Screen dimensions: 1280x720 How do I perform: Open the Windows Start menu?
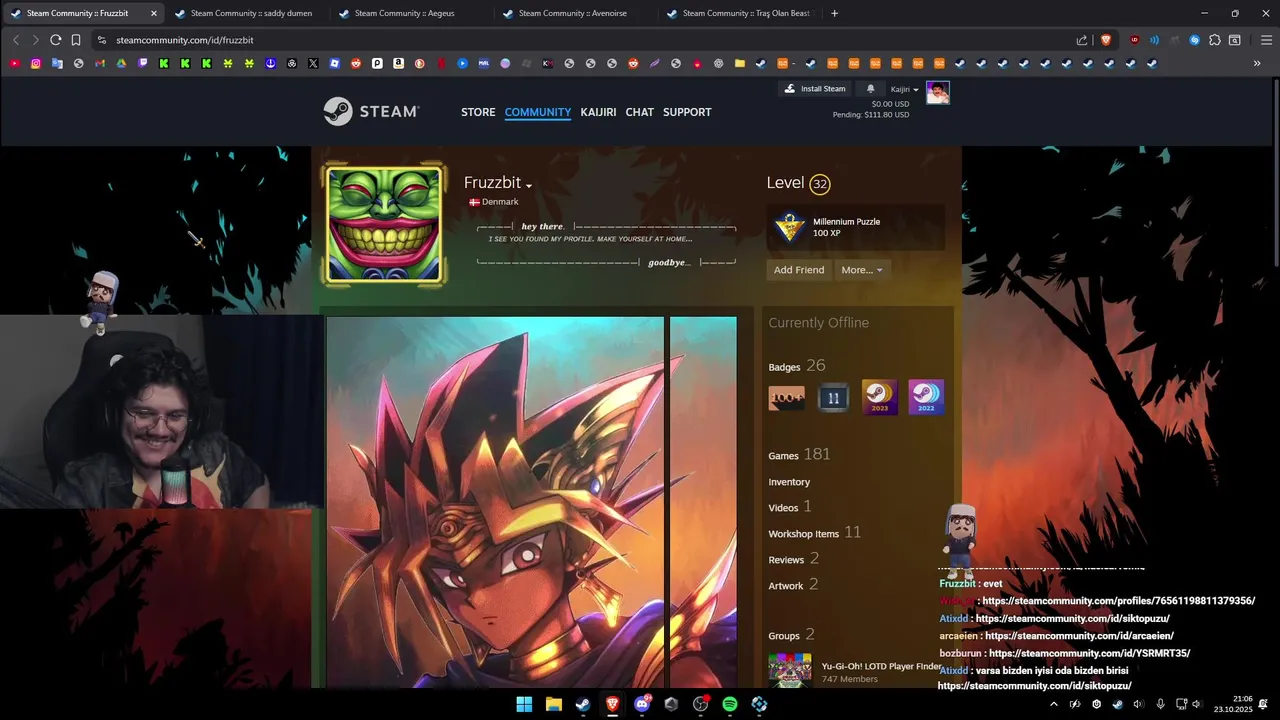[x=524, y=704]
